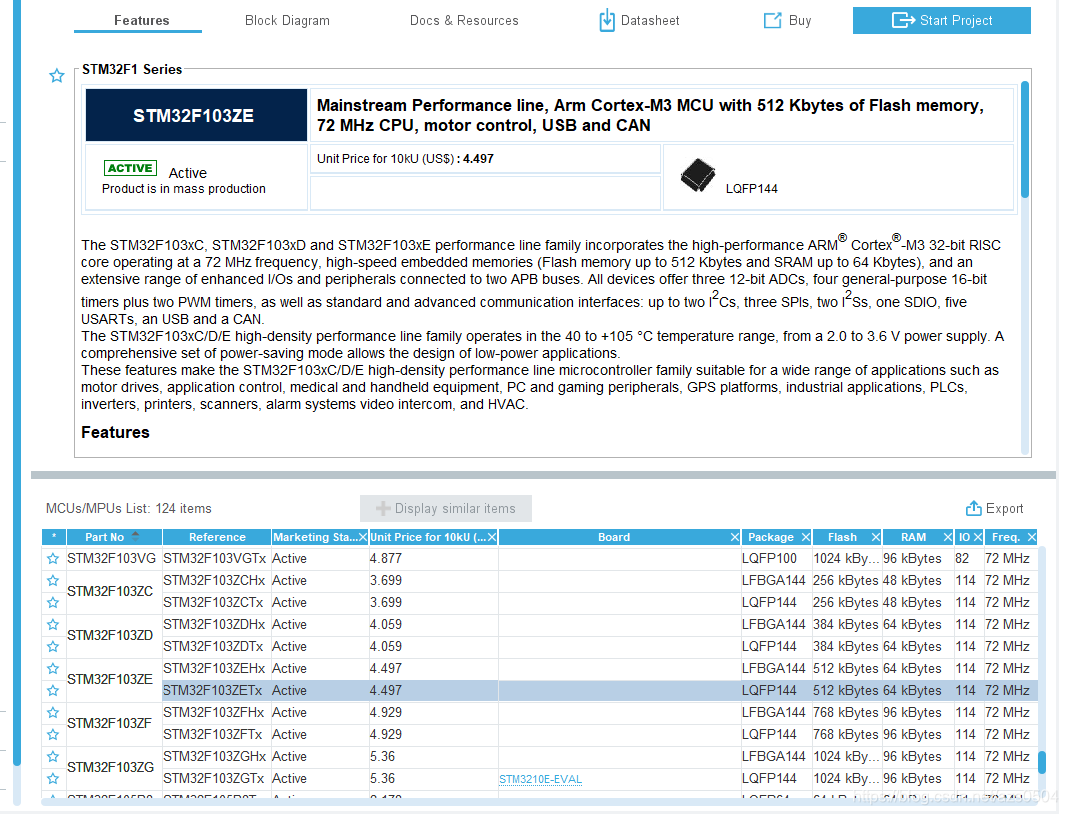This screenshot has width=1068, height=815.
Task: Star the STM32F103ZETx row
Action: point(53,690)
